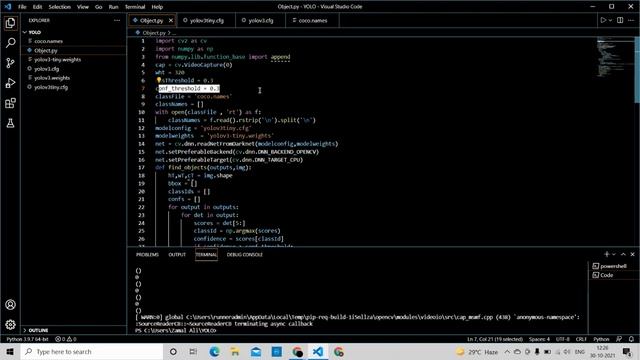Click the lightbulb code action on line 6

click(158, 80)
